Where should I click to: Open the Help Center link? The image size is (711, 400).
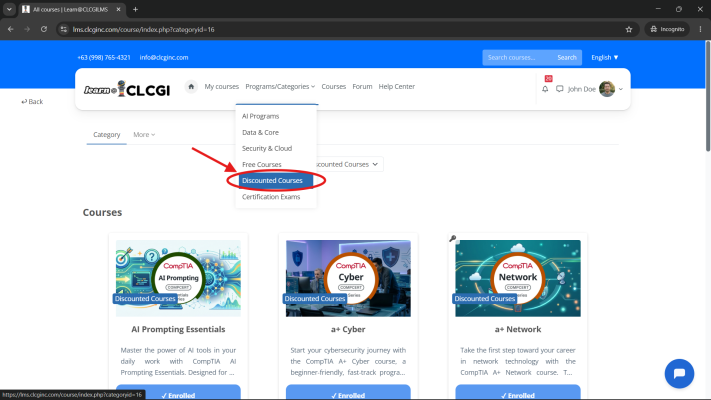coord(396,87)
